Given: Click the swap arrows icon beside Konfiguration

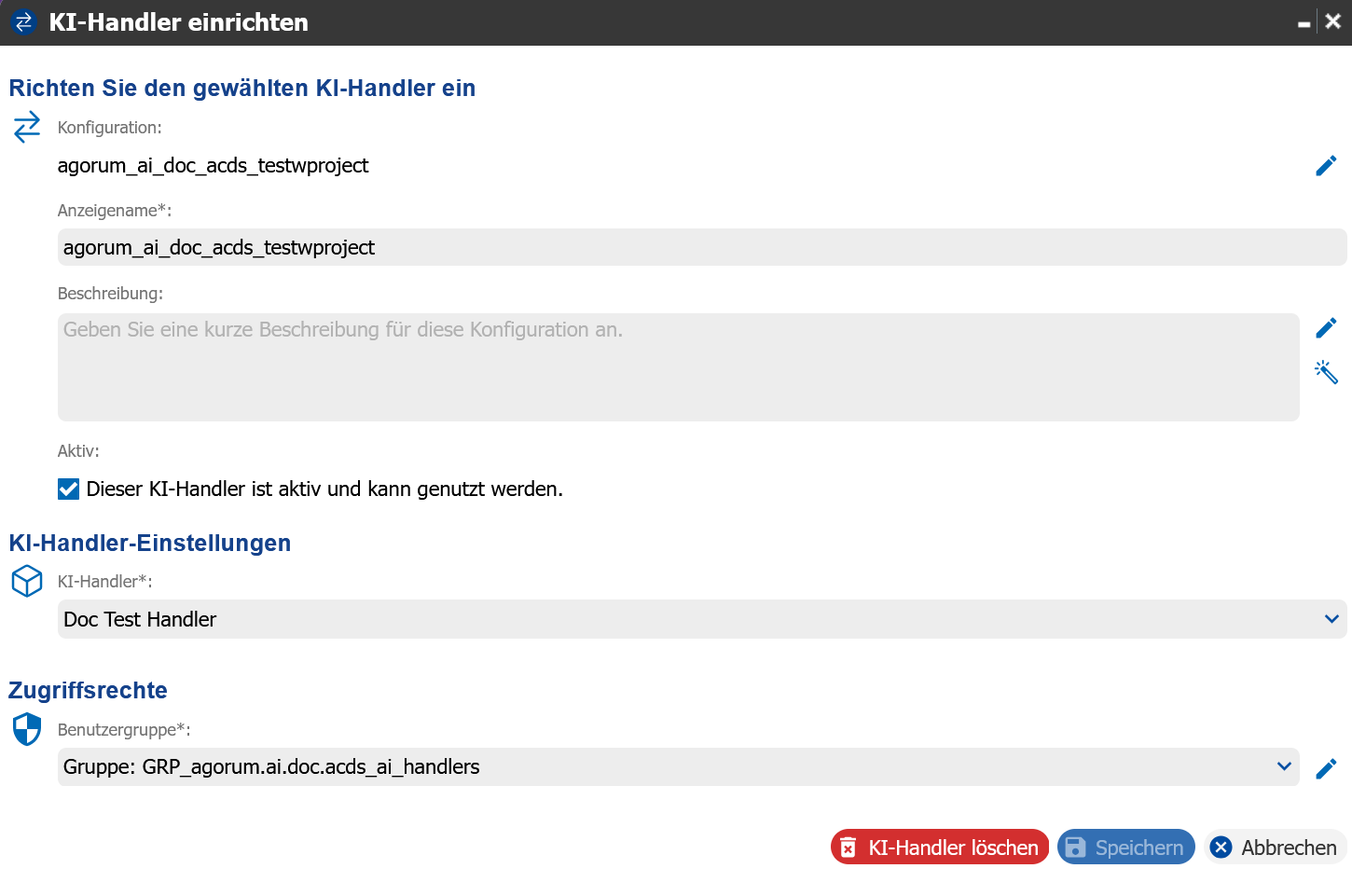Looking at the screenshot, I should (27, 127).
